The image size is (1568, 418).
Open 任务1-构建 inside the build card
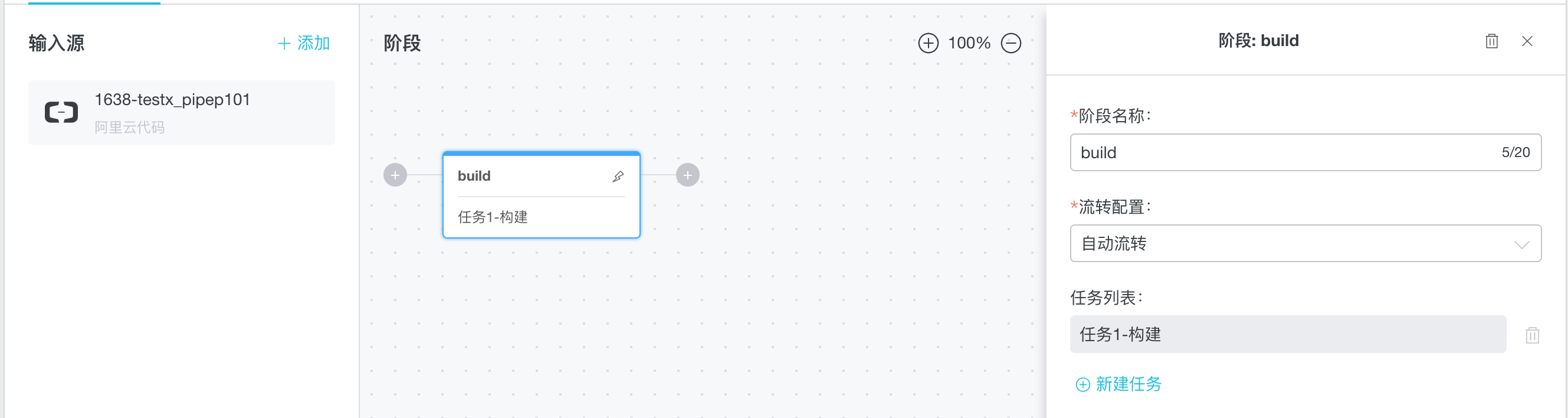493,217
